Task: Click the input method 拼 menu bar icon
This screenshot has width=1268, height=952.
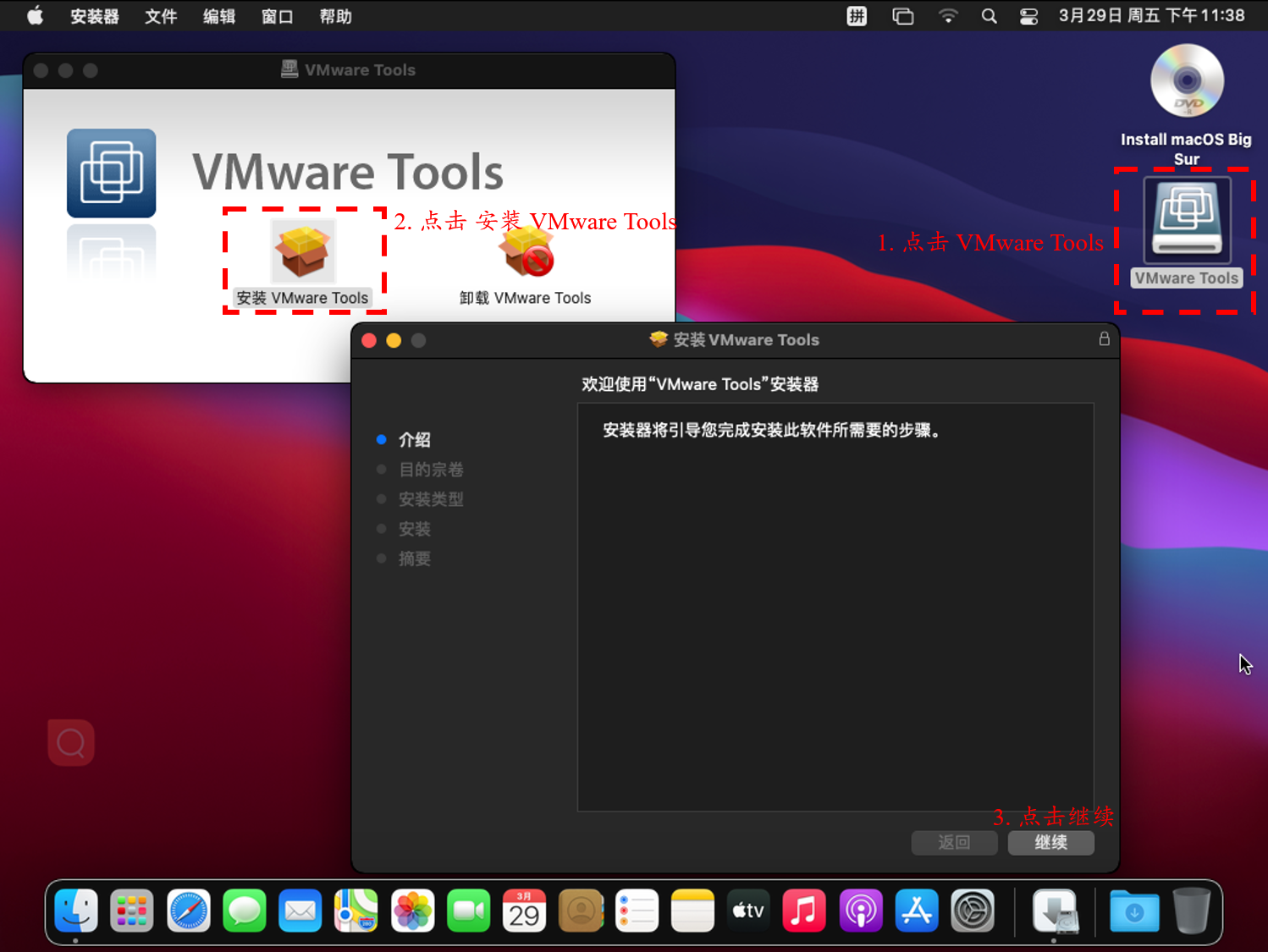Action: (x=857, y=16)
